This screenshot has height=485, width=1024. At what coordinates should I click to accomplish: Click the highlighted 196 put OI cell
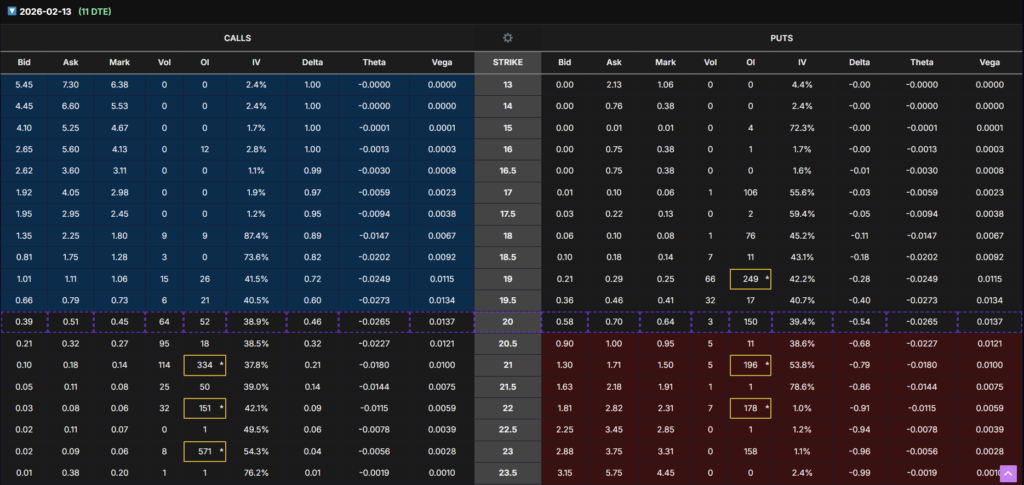(750, 365)
